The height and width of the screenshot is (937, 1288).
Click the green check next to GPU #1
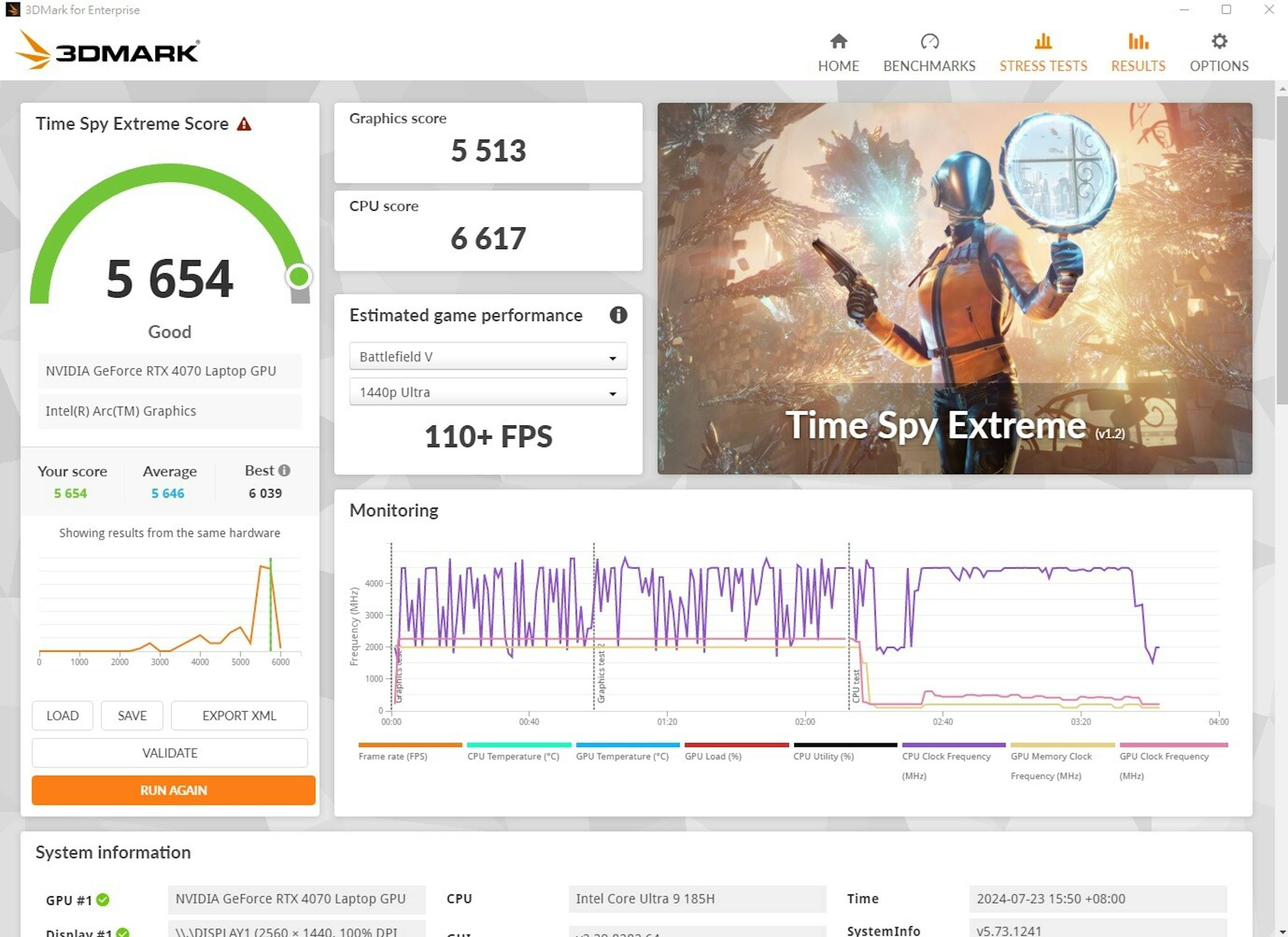(103, 900)
